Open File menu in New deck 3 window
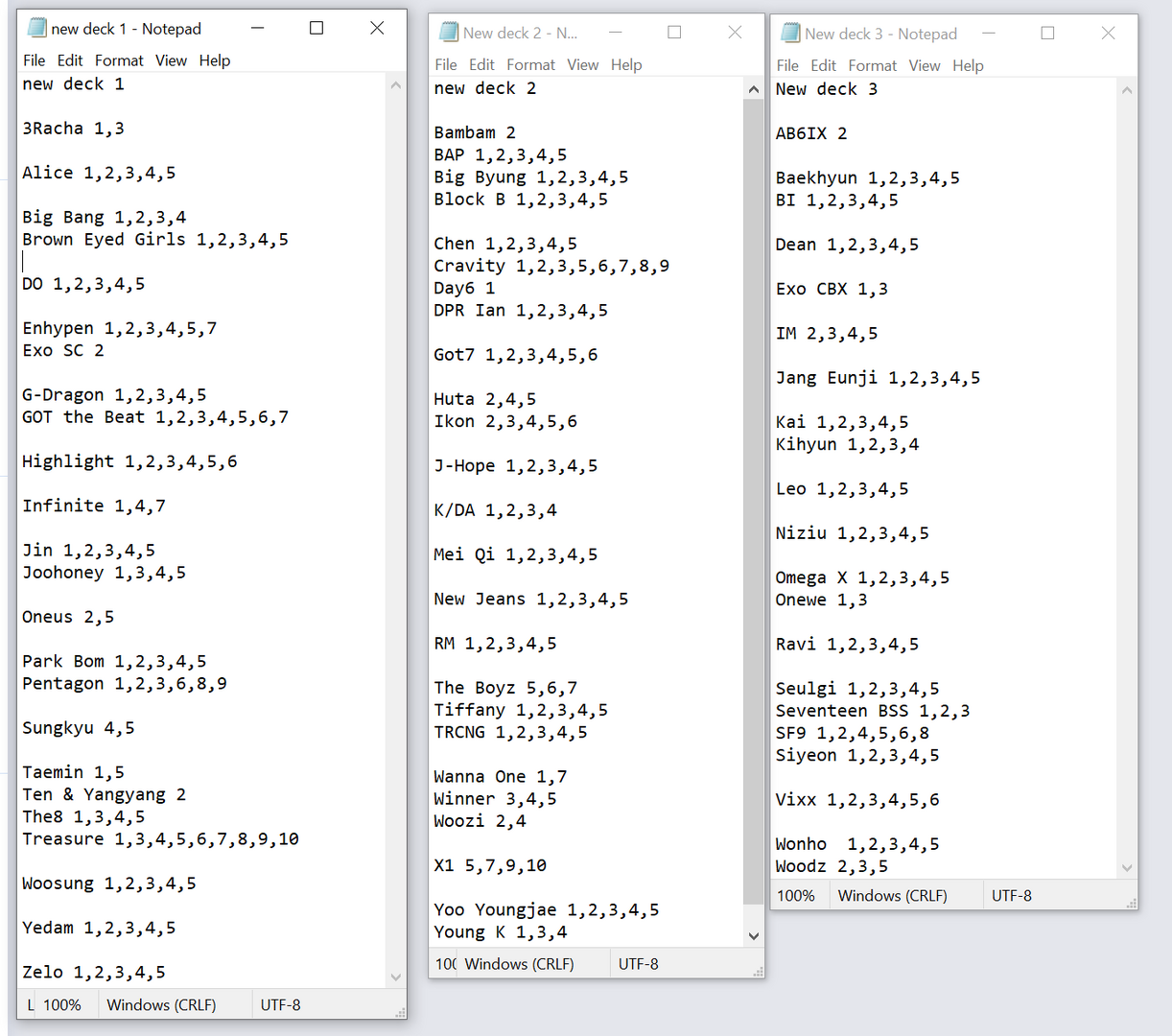Image resolution: width=1172 pixels, height=1036 pixels. (x=787, y=66)
